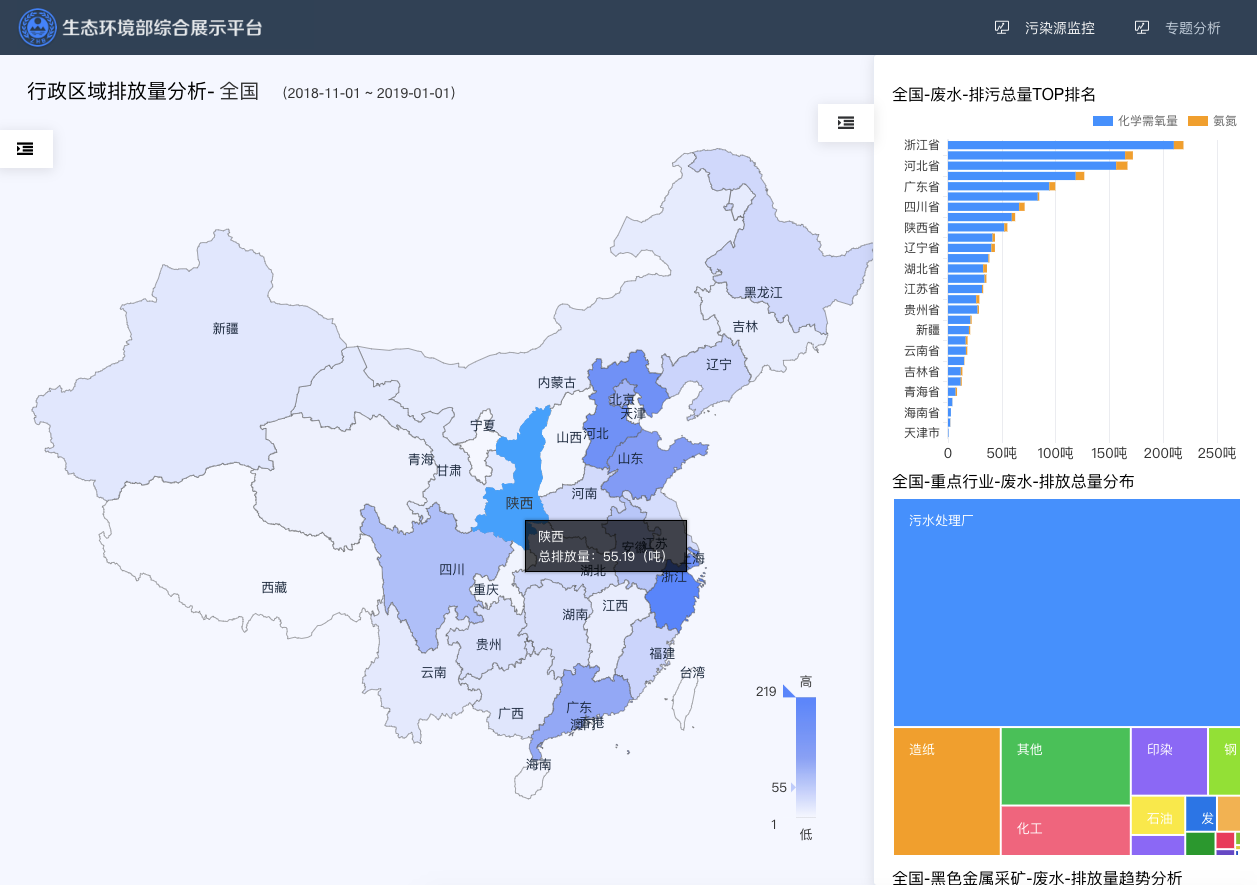Select 青海 on the map
1257x885 pixels.
421,460
